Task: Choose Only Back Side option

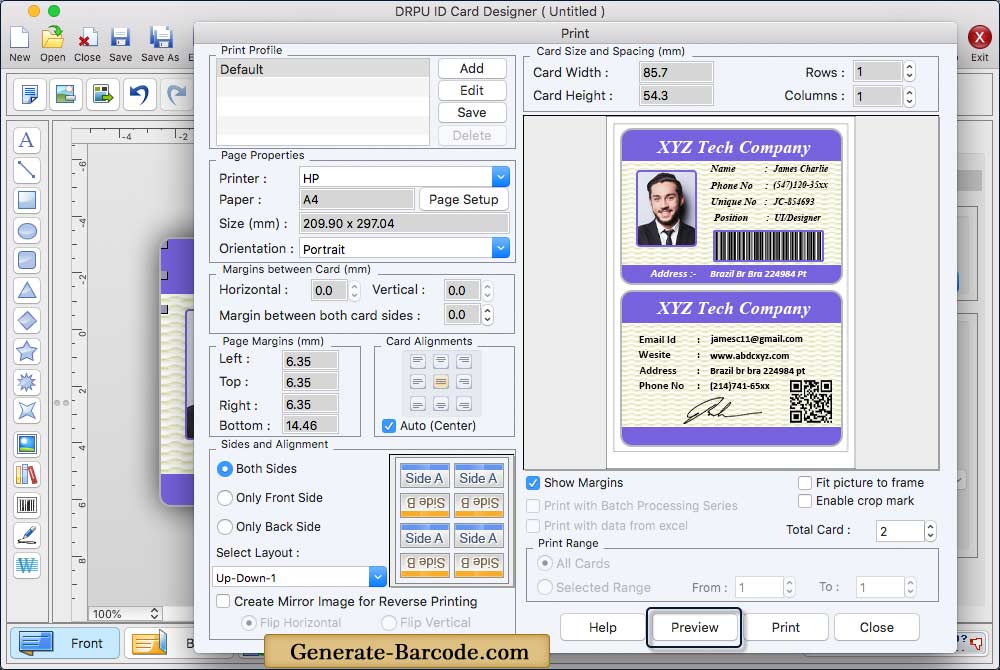Action: coord(224,527)
